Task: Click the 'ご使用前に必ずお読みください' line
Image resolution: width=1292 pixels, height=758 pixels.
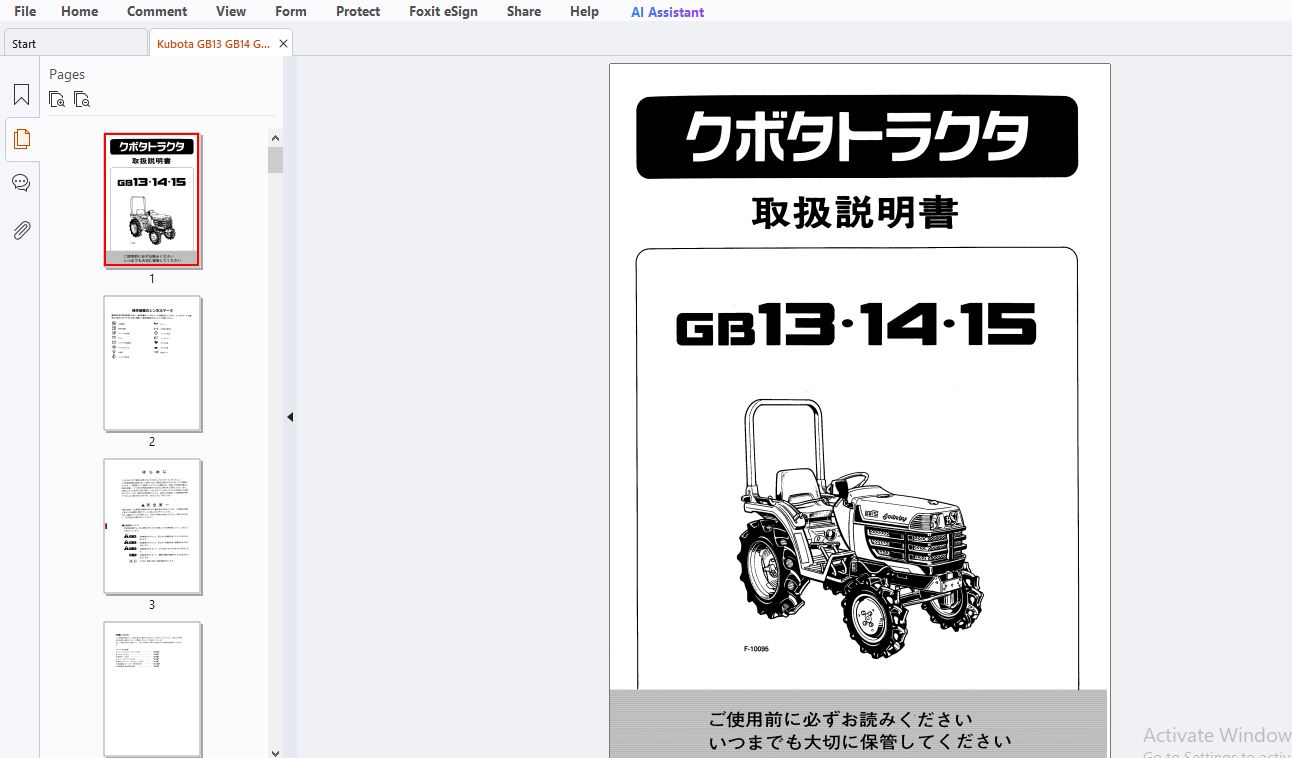Action: click(840, 720)
